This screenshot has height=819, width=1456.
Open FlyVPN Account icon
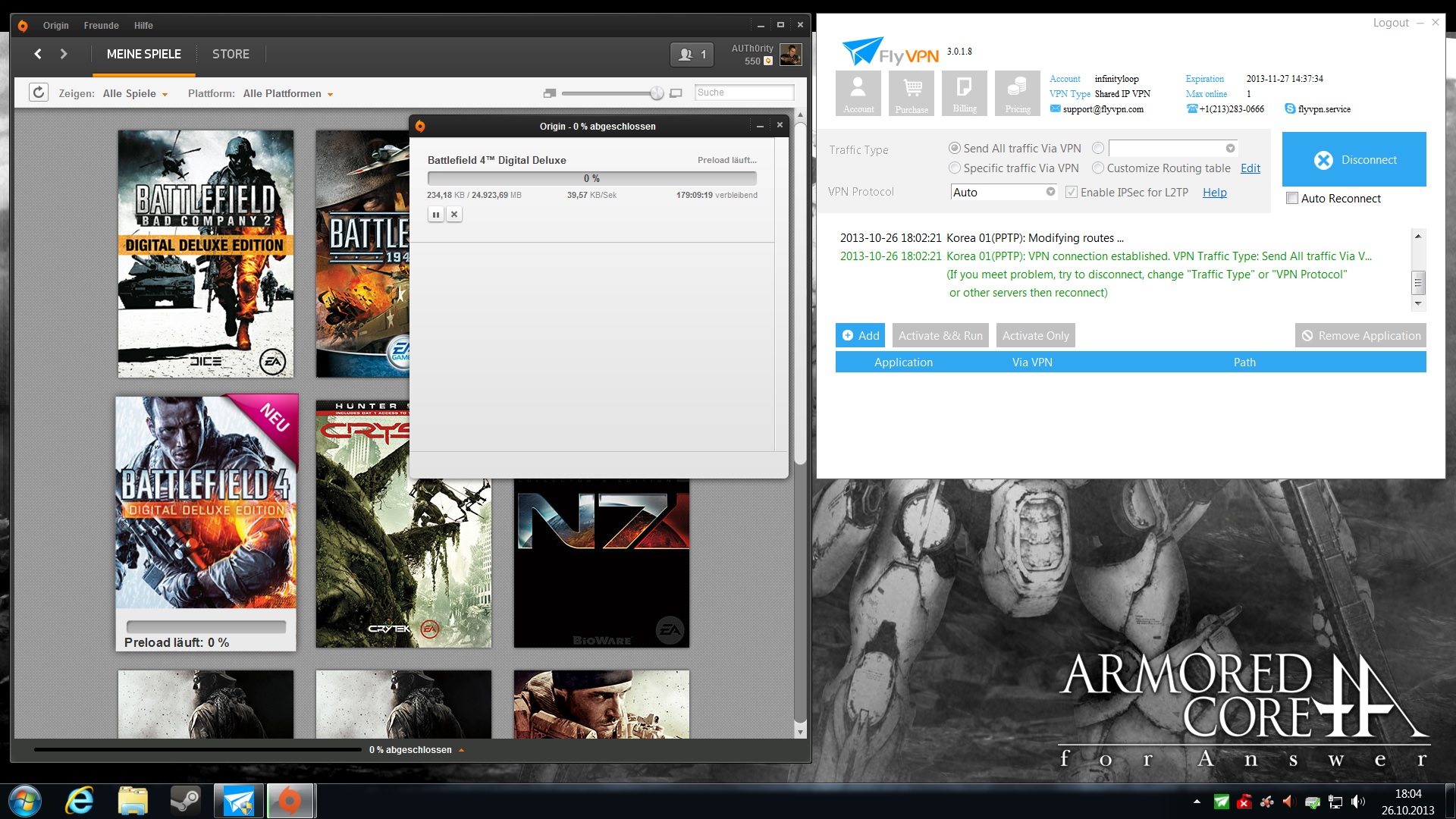click(858, 93)
